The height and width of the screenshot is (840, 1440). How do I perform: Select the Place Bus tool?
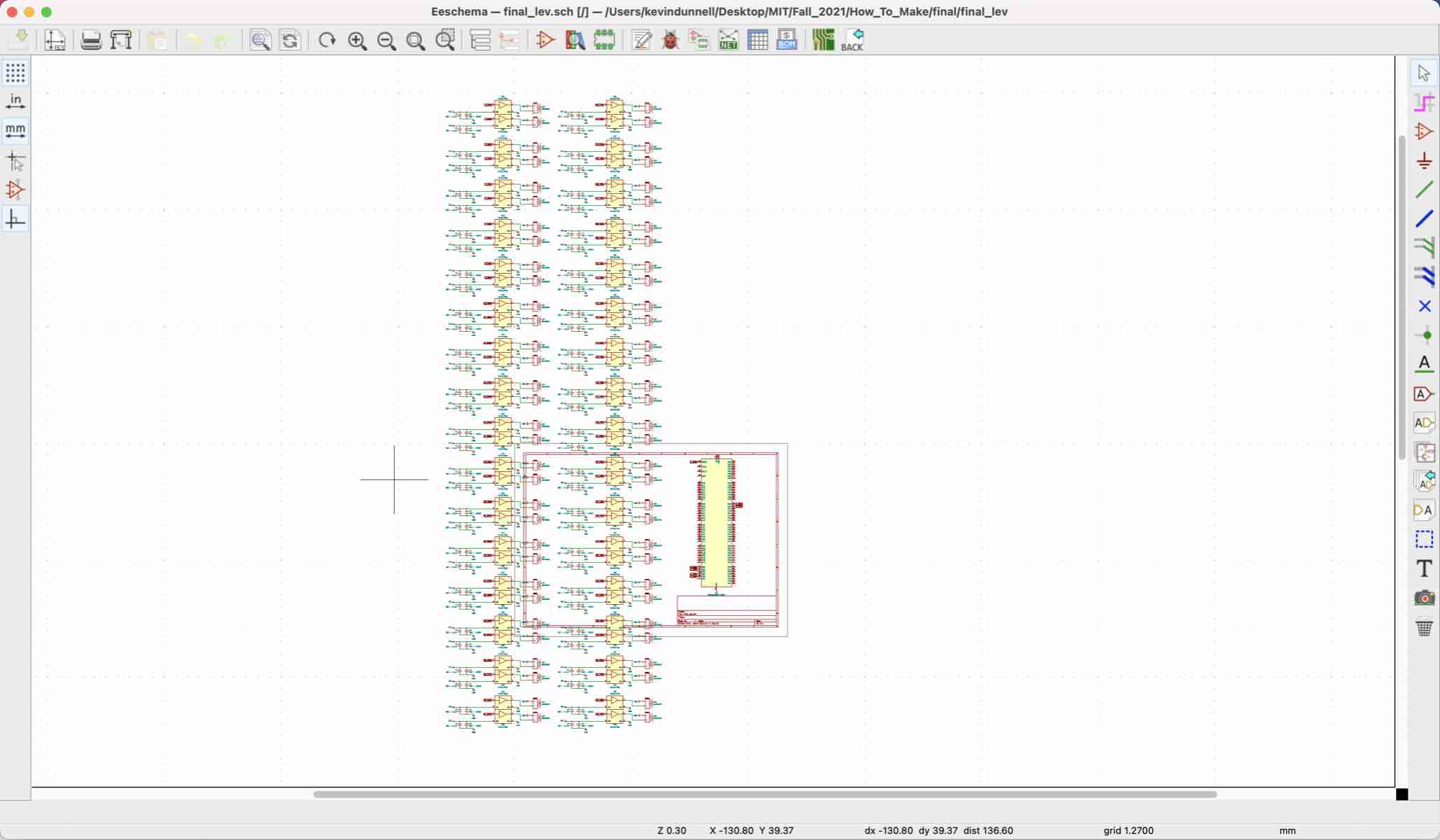(x=1425, y=218)
